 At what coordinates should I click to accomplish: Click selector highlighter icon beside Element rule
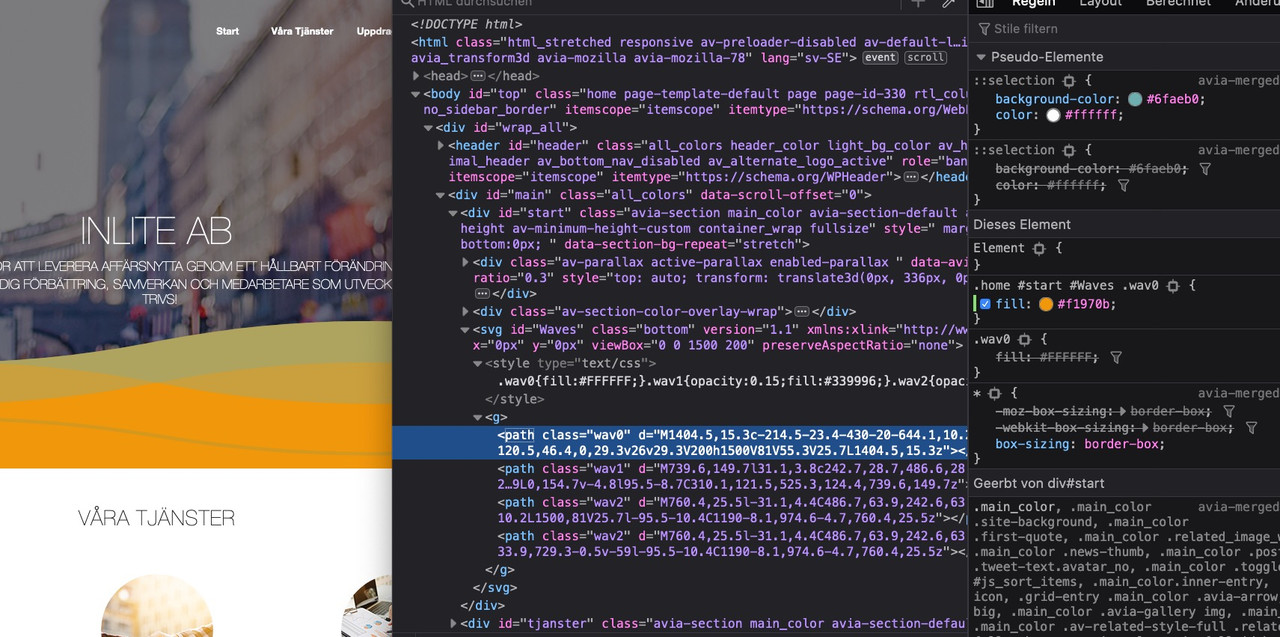click(1038, 248)
